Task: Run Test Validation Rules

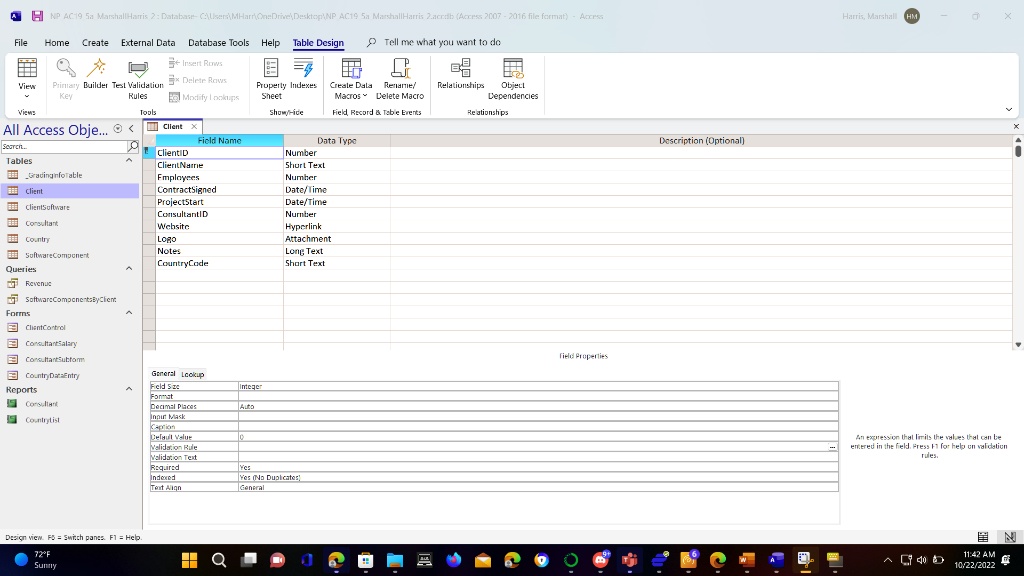Action: pos(137,77)
